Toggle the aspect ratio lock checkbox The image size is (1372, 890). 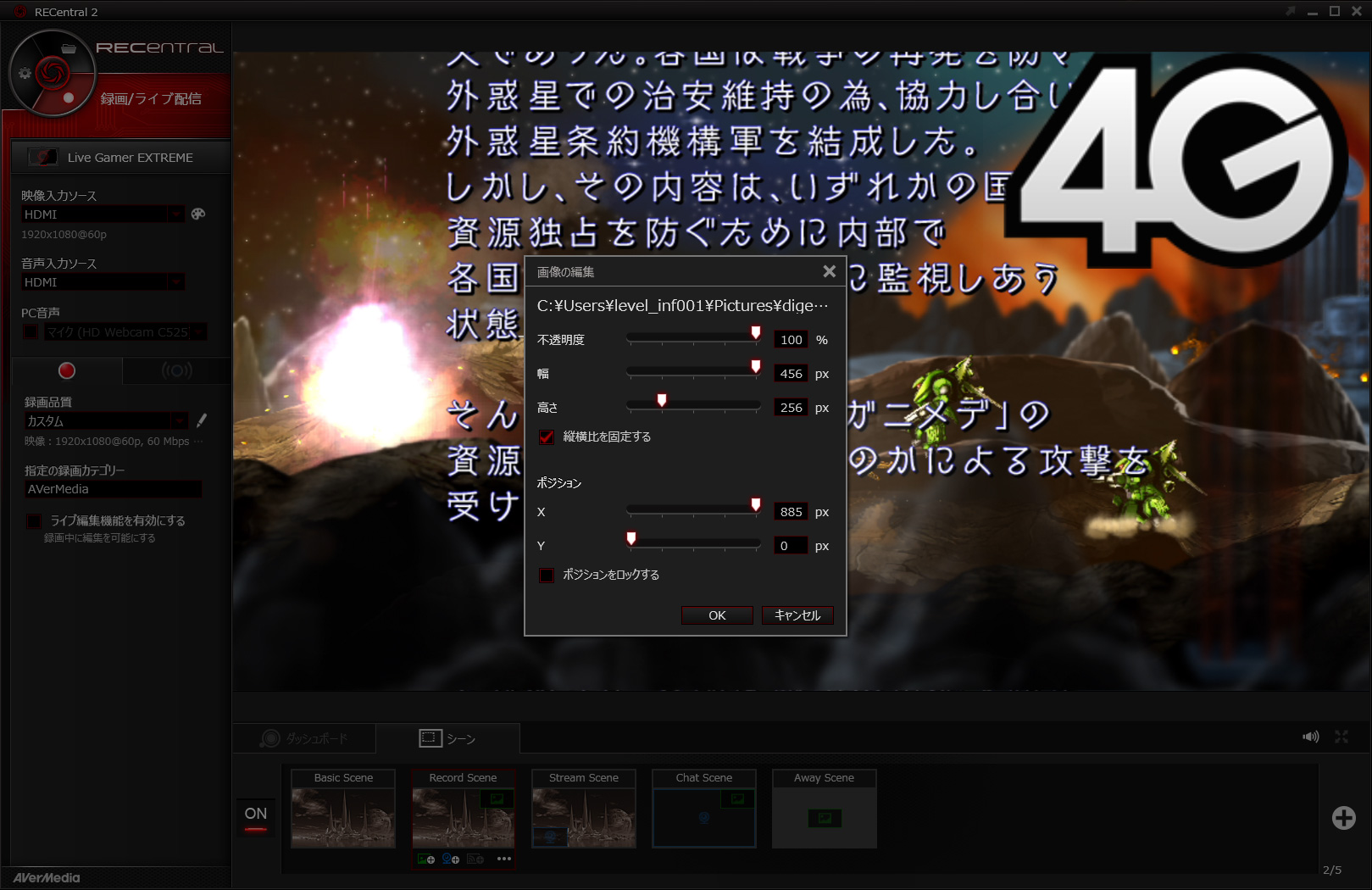coord(547,437)
